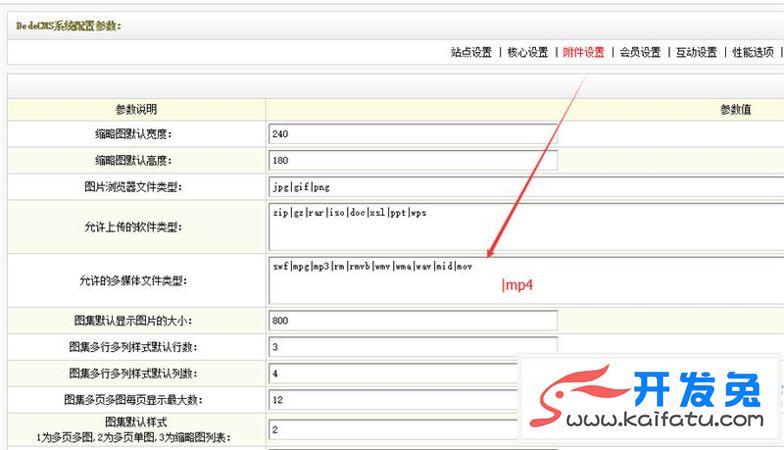784x450 pixels.
Task: Click the 允许的多媒体文件类型 label
Action: coord(134,281)
